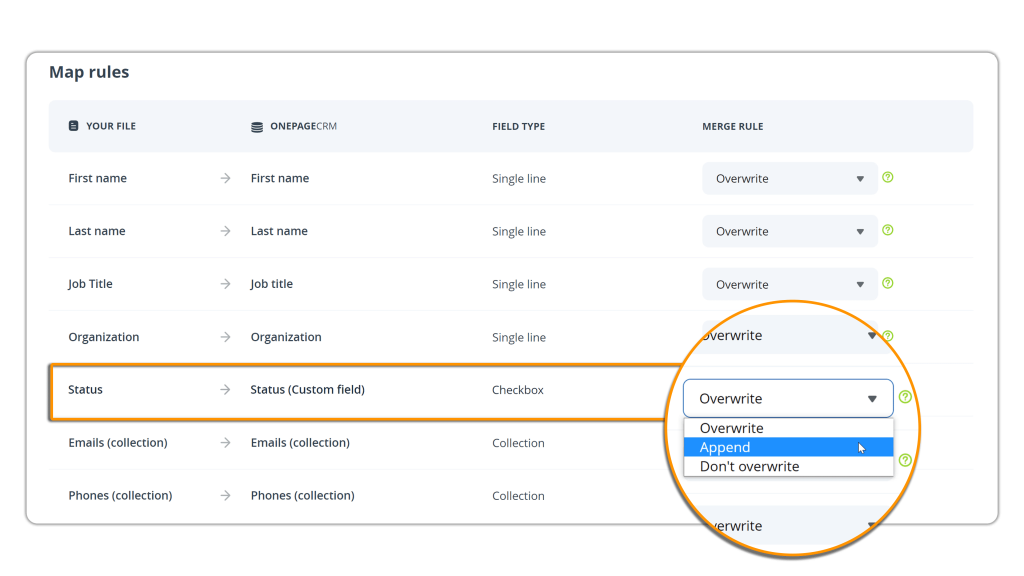Screen dimensions: 1024x576
Task: Click the help icon beside Organization merge rule
Action: coord(888,336)
